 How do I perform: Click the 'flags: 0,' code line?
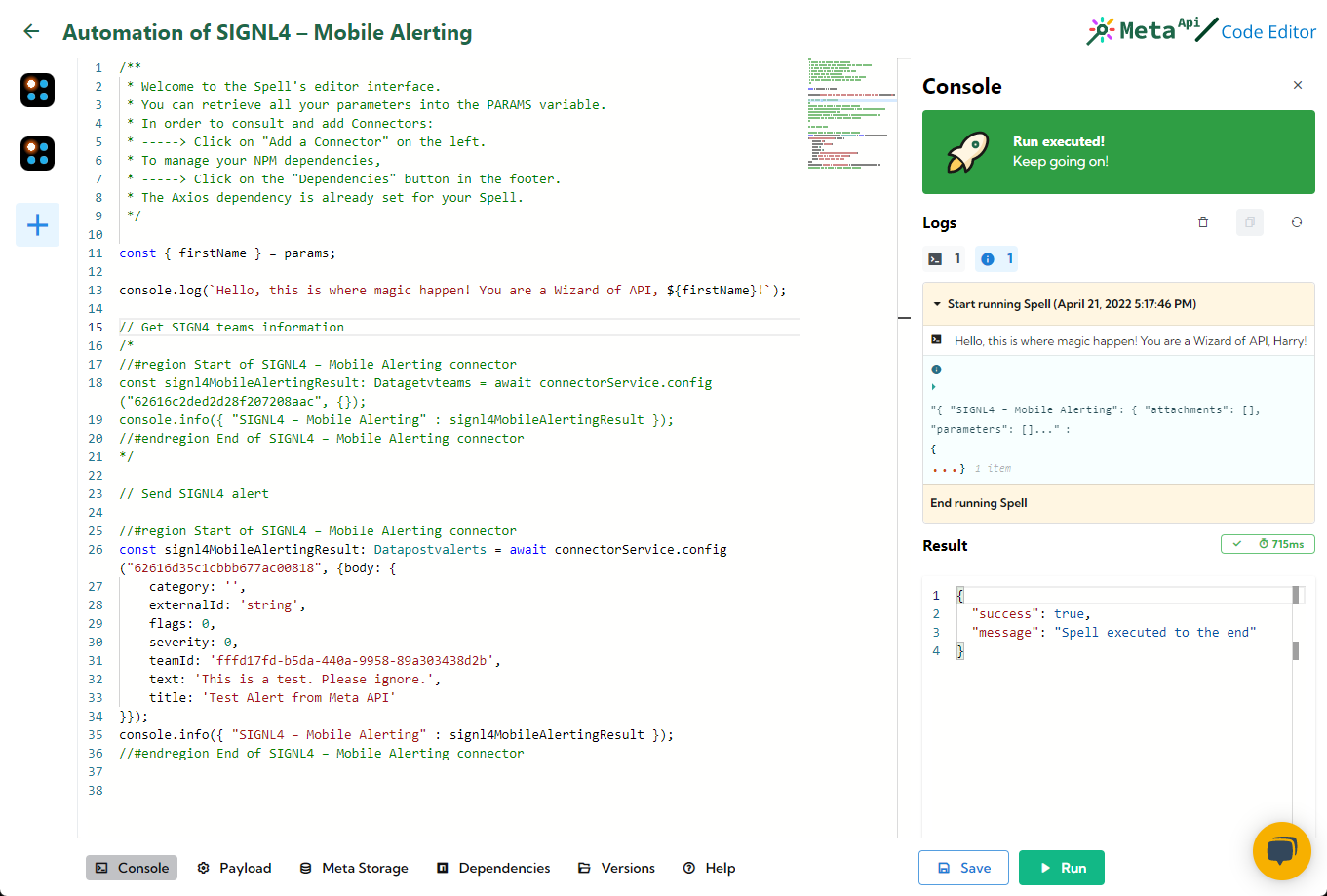[182, 623]
